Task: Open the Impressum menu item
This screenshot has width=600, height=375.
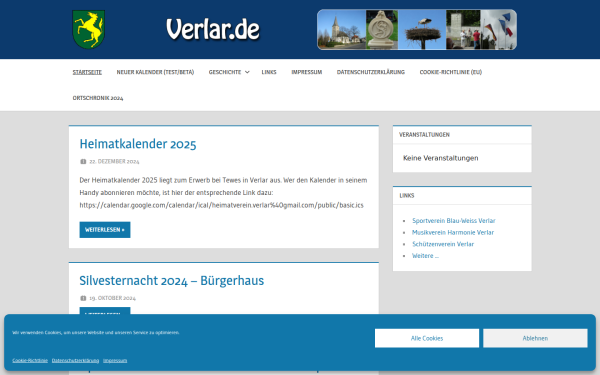Action: [x=307, y=72]
